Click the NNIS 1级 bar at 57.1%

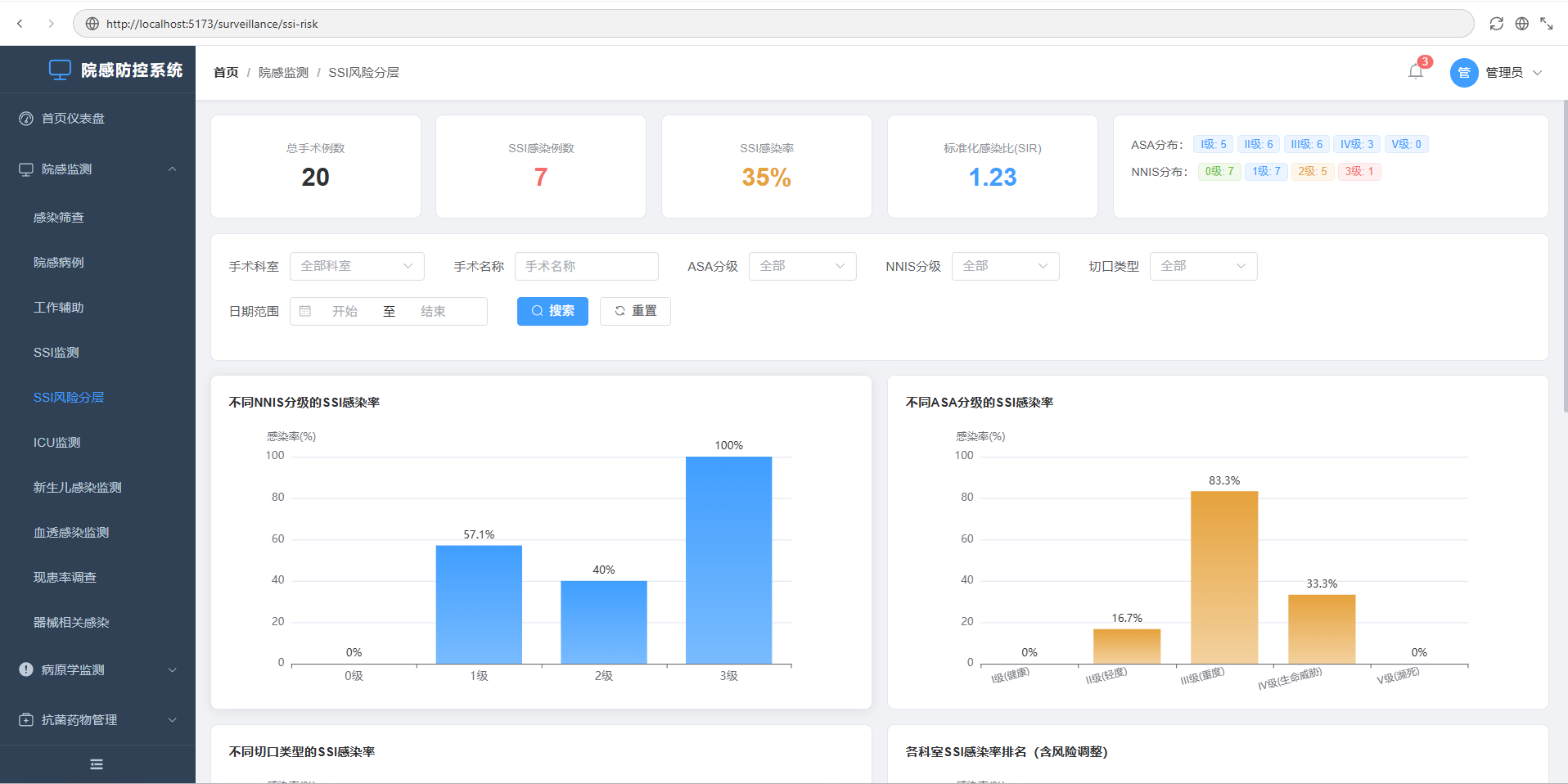point(479,605)
